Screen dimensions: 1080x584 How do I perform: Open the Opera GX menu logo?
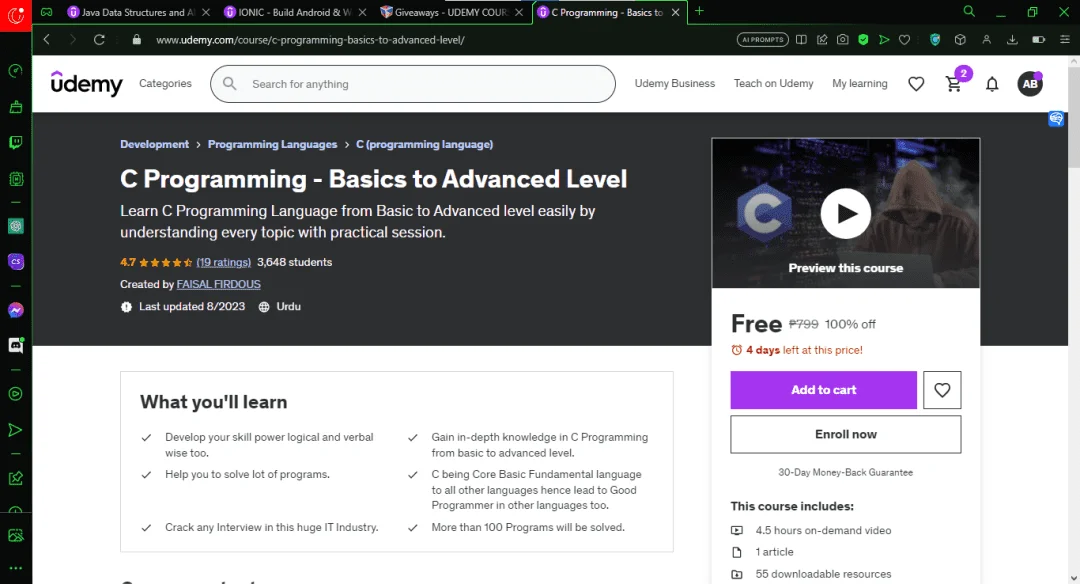[15, 15]
